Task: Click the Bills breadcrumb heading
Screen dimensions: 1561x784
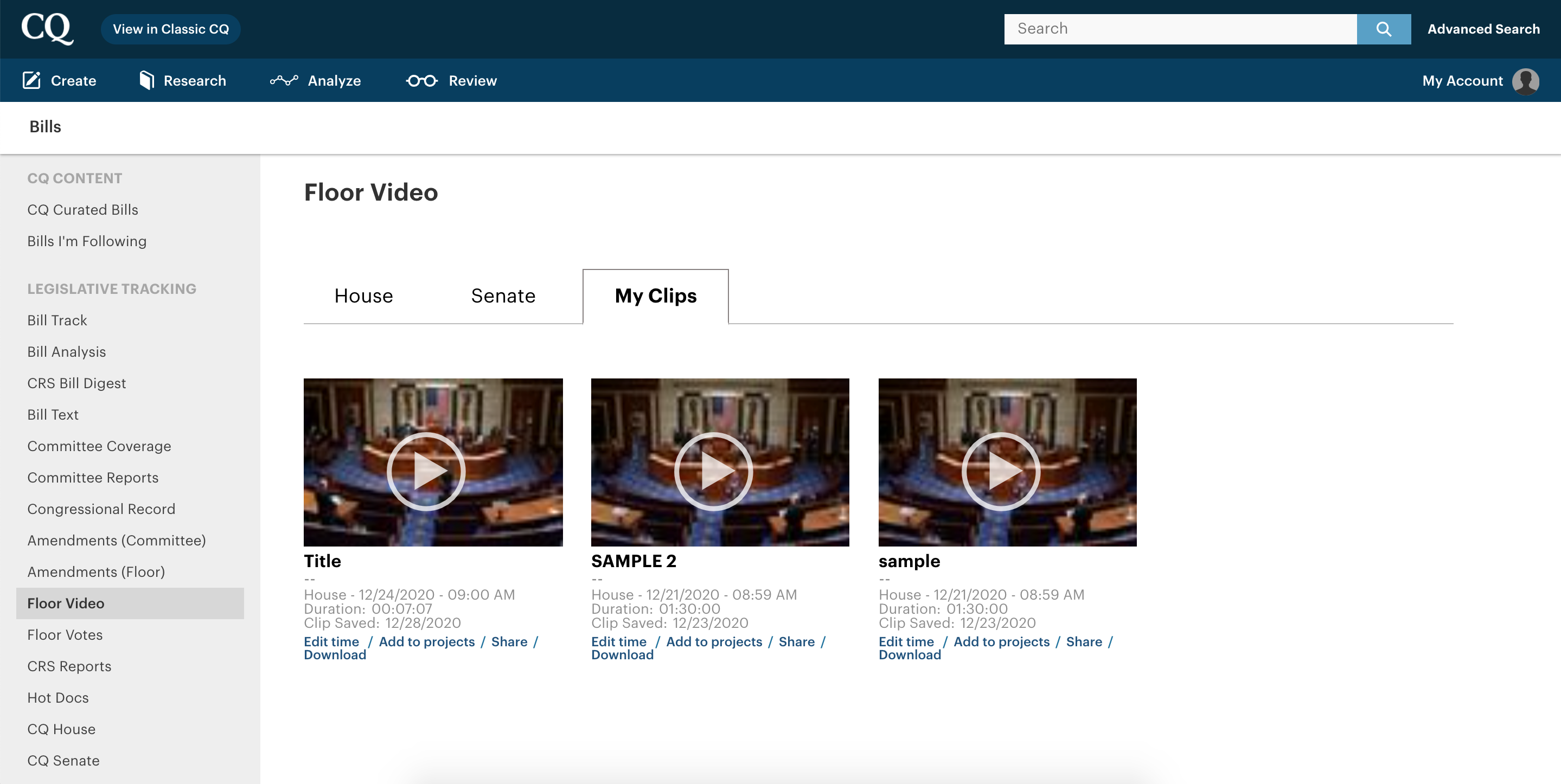Action: pyautogui.click(x=45, y=127)
